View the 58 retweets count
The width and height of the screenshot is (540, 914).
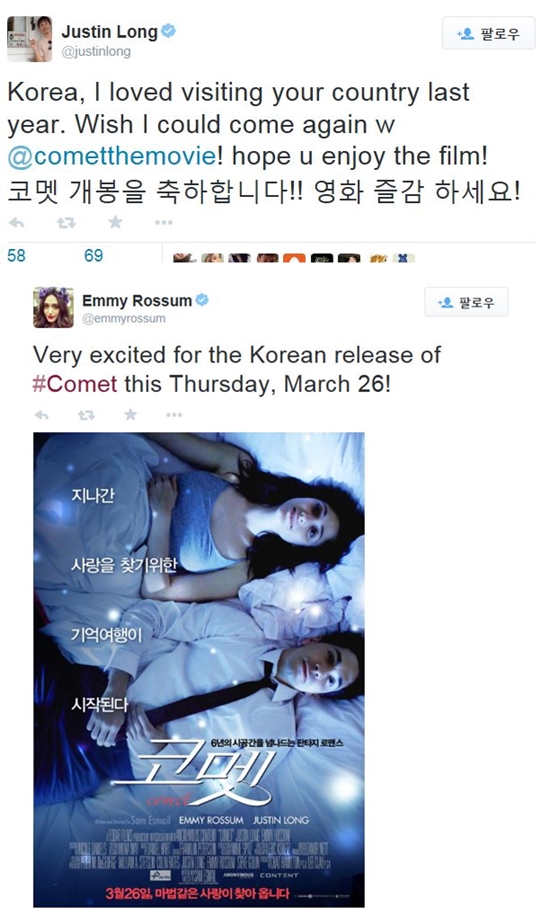point(16,255)
